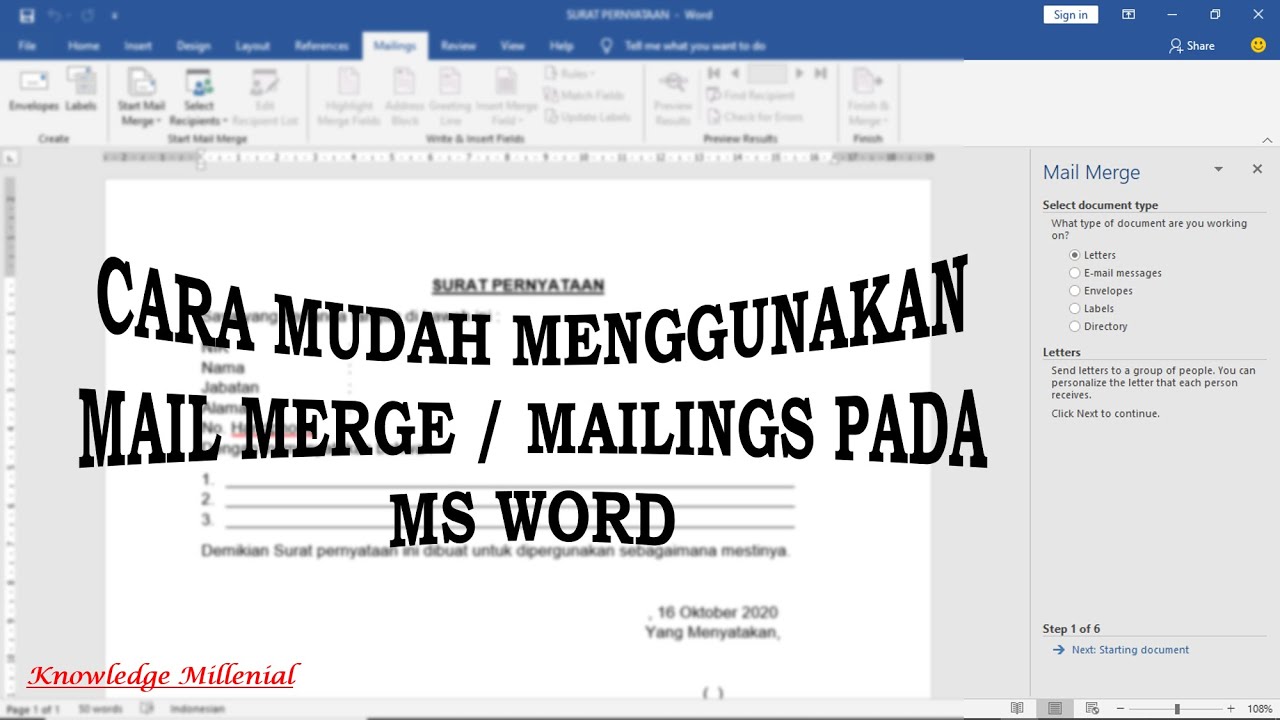Switch to the Design tab
The height and width of the screenshot is (720, 1280).
[193, 46]
